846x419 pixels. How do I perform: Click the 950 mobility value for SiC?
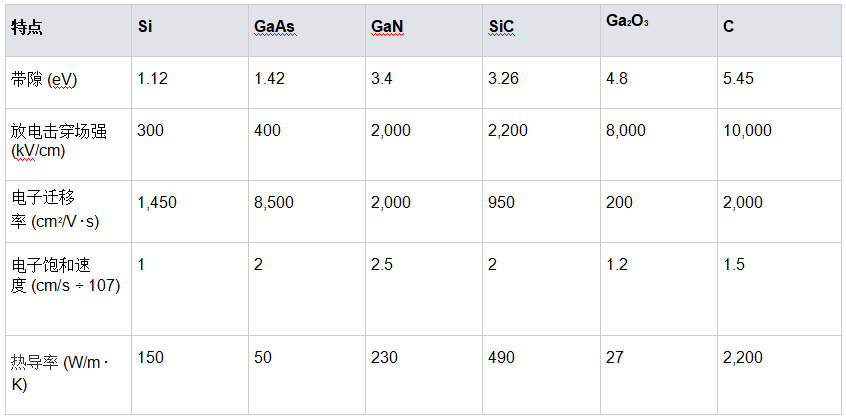pyautogui.click(x=502, y=203)
